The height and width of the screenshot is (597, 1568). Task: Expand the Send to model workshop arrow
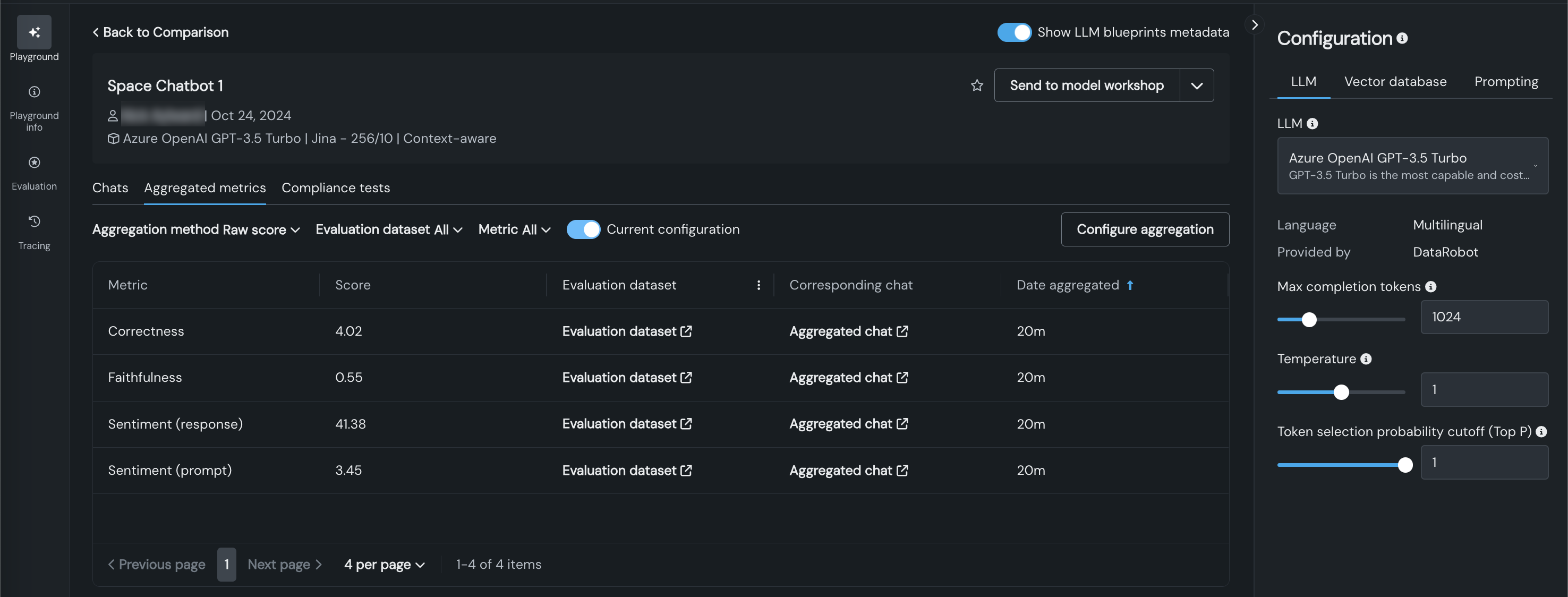pos(1196,86)
